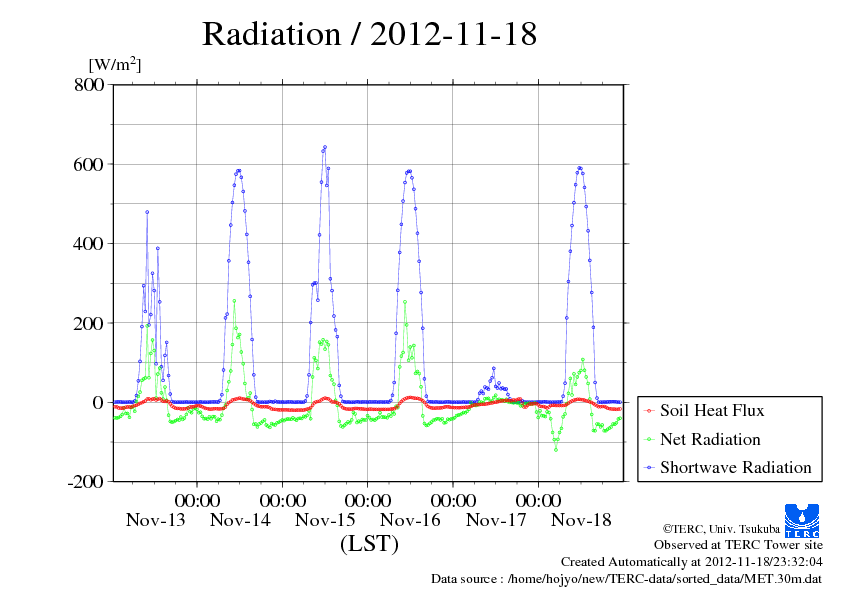This screenshot has width=842, height=595.
Task: Click the Created Automatically timestamp text
Action: click(x=692, y=562)
